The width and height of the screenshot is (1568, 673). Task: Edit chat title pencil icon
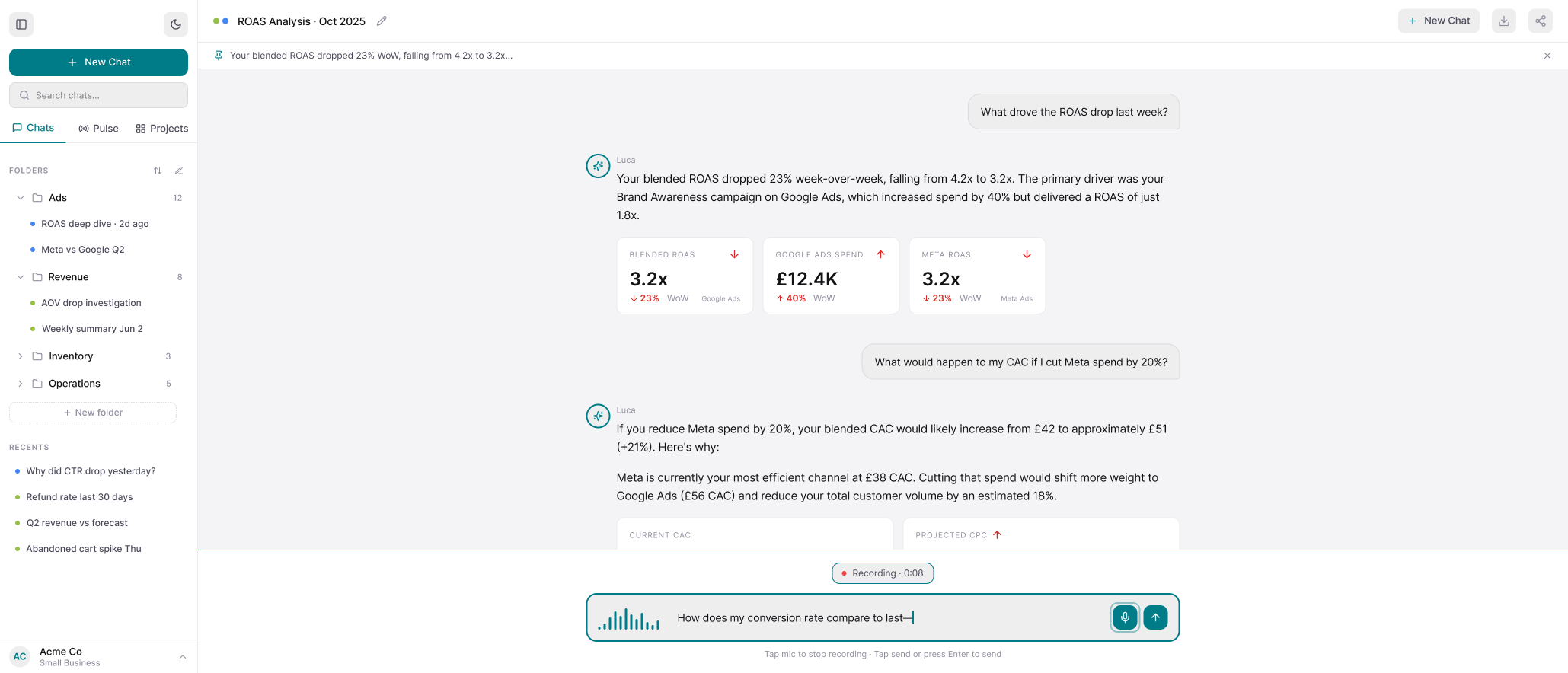(382, 21)
